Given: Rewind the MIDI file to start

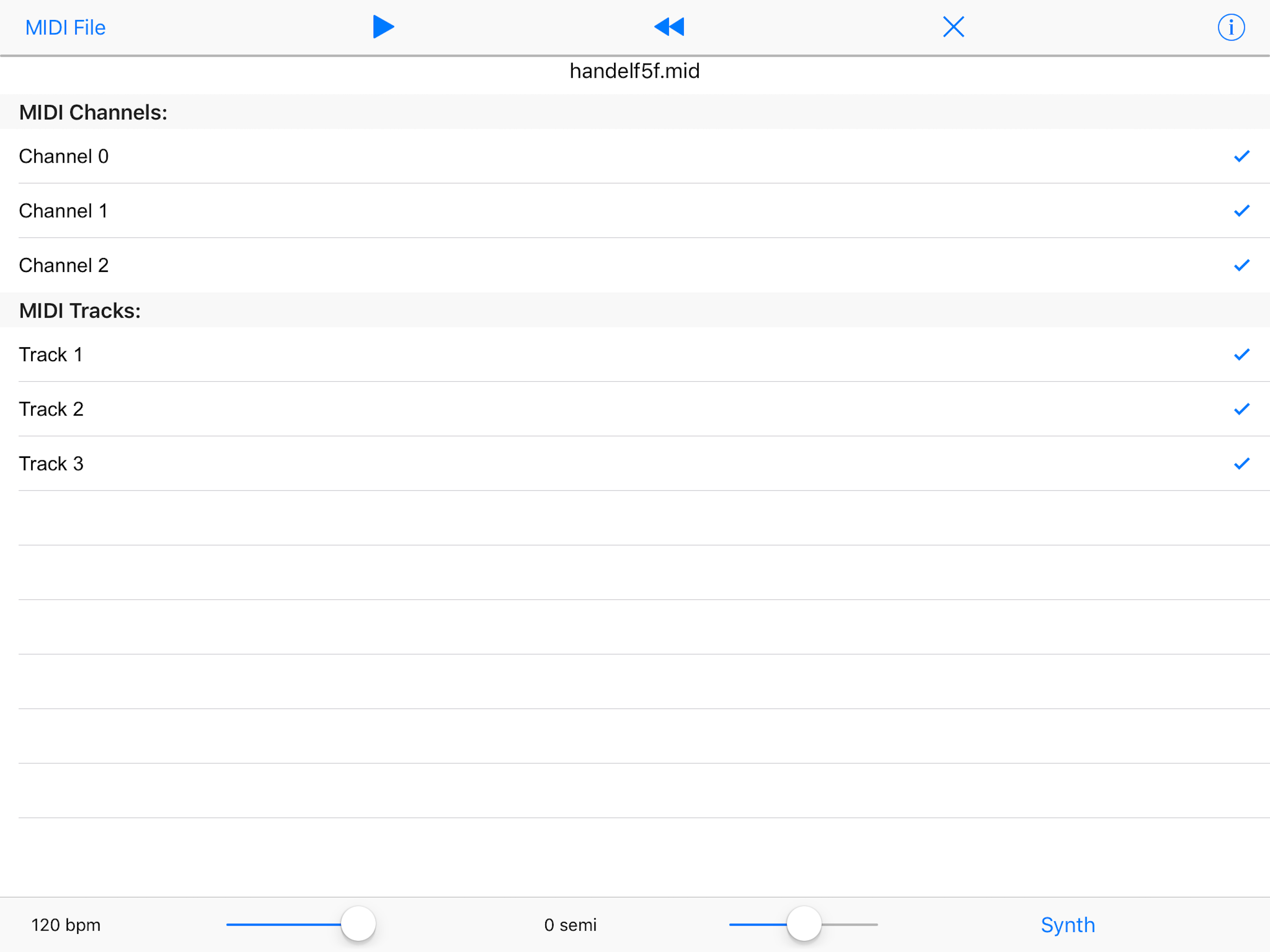Looking at the screenshot, I should pyautogui.click(x=669, y=27).
